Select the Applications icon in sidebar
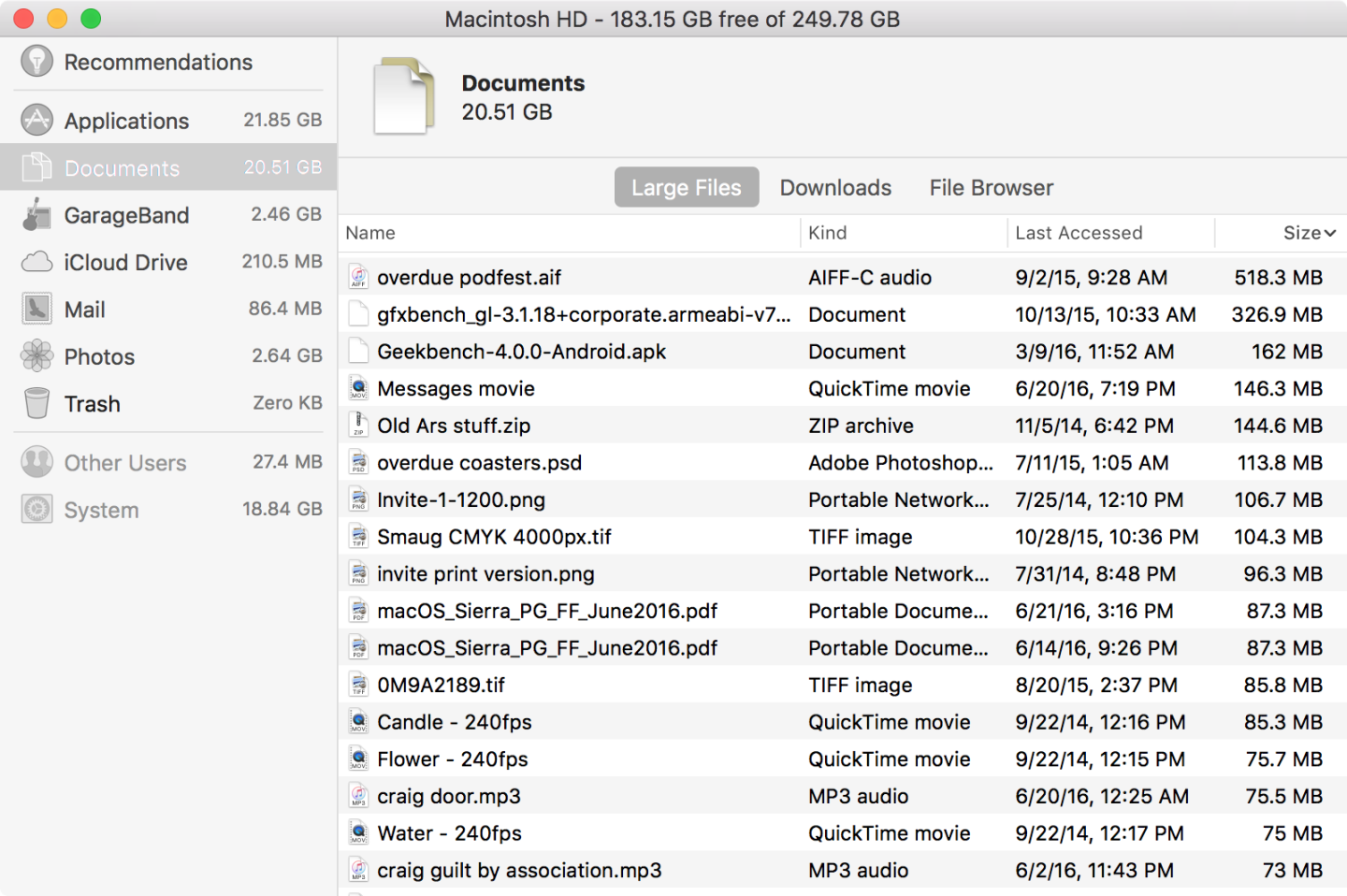 (x=36, y=120)
